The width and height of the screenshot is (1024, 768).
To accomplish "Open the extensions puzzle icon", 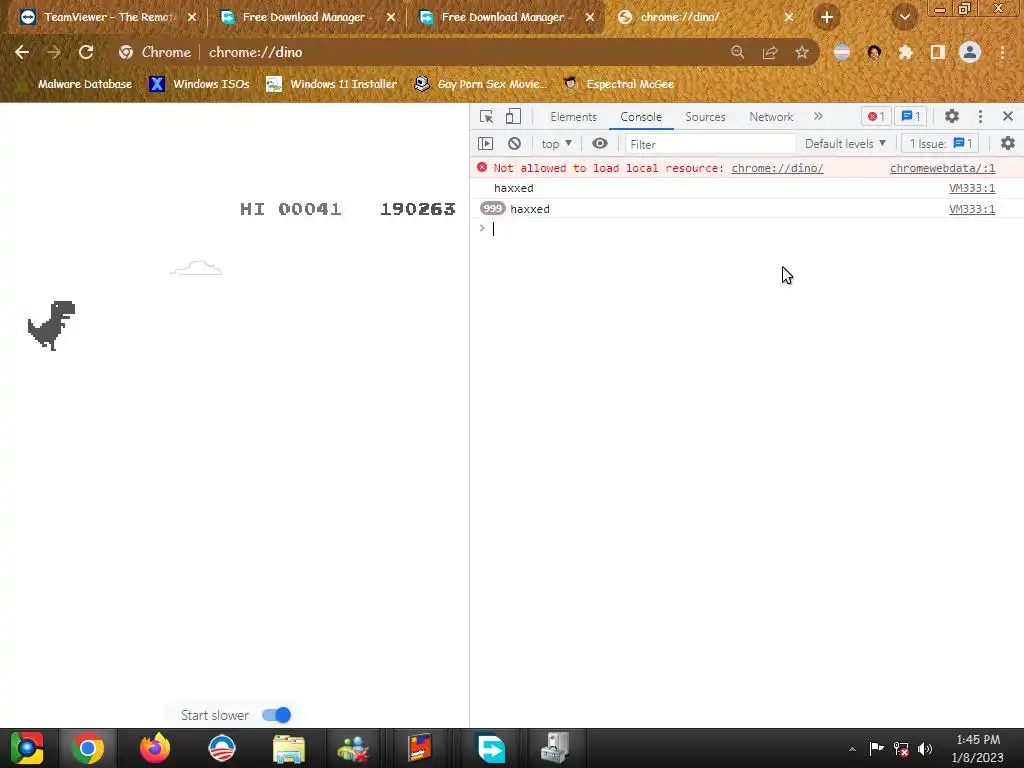I will [905, 52].
